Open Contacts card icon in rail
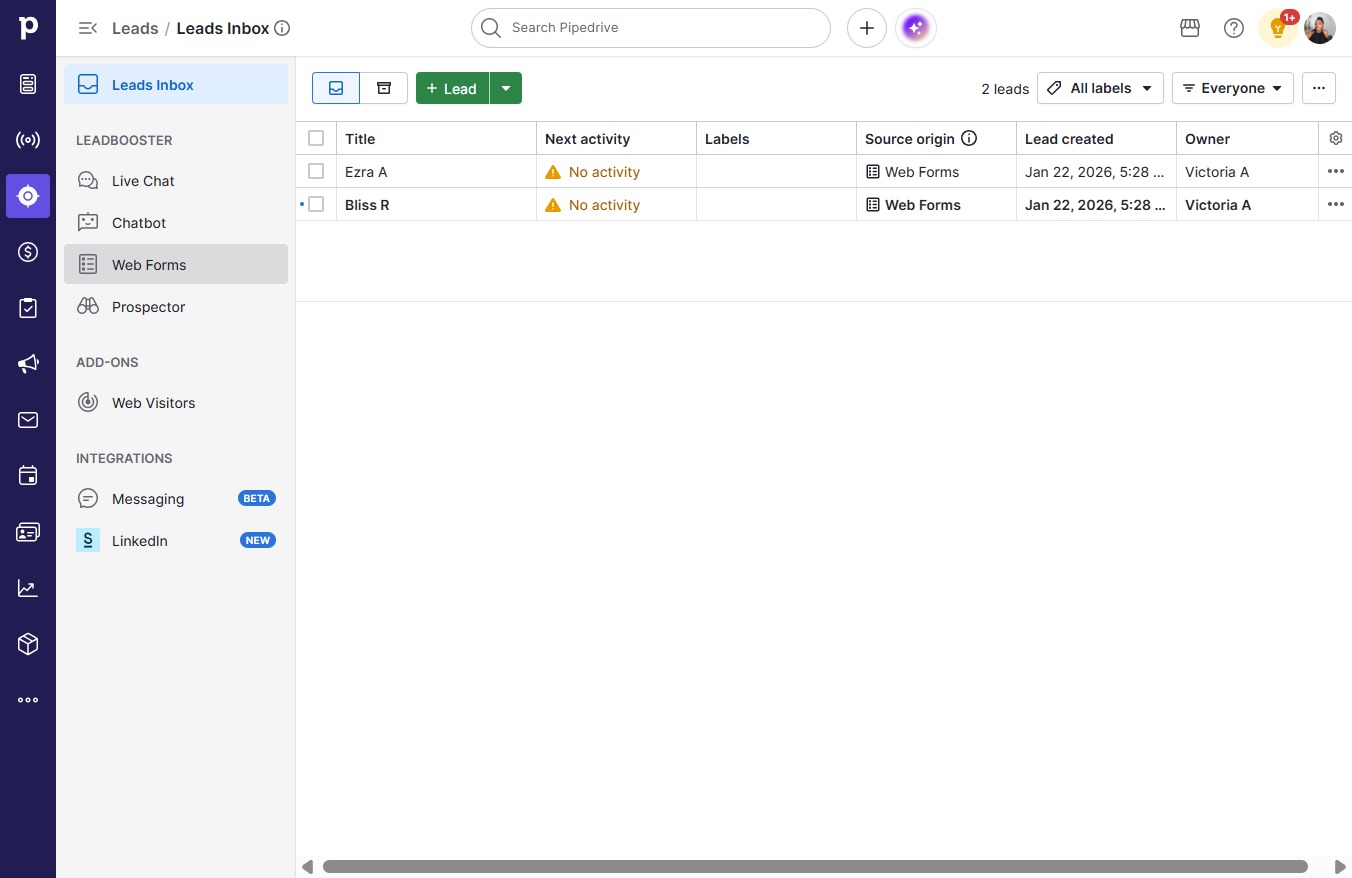The width and height of the screenshot is (1352, 878). click(x=28, y=532)
